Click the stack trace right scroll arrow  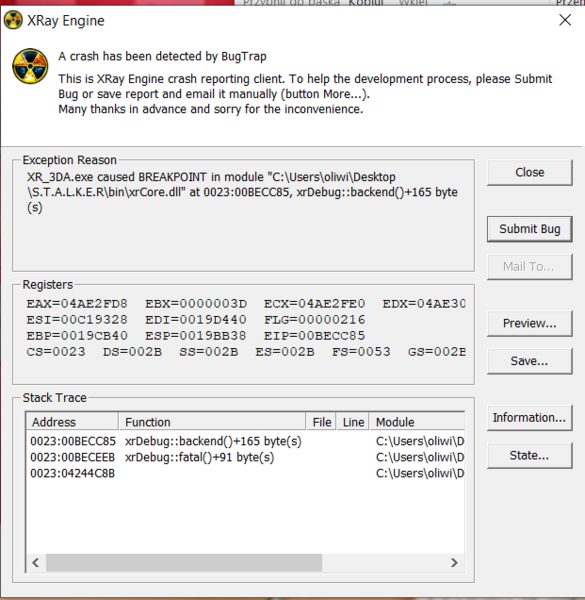pos(454,562)
